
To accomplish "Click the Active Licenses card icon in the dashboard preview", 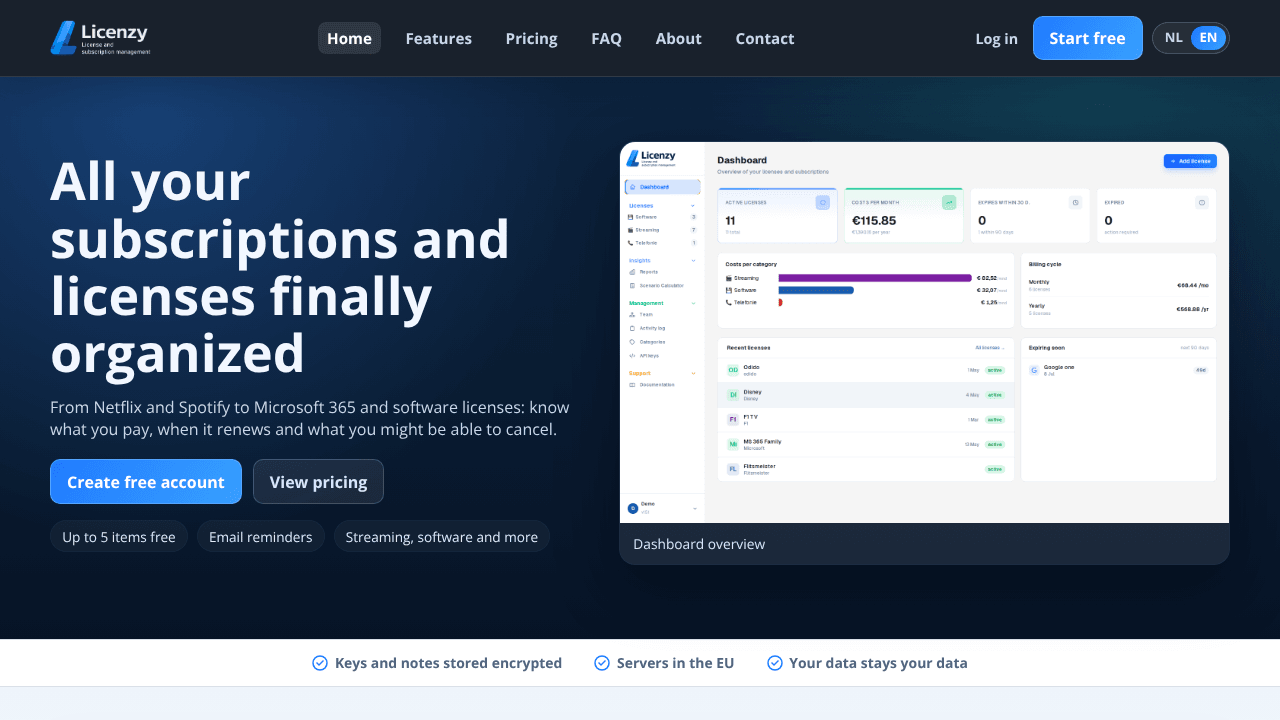I will (x=823, y=202).
